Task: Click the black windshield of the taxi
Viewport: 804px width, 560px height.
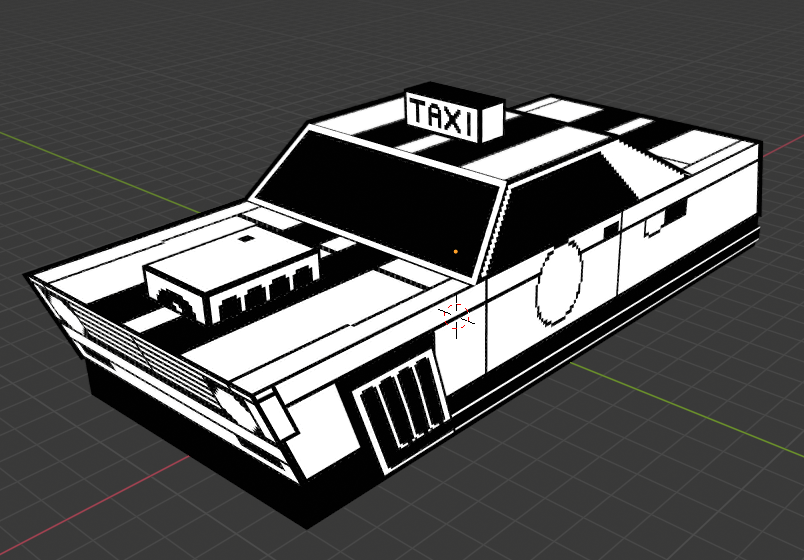Action: click(378, 203)
